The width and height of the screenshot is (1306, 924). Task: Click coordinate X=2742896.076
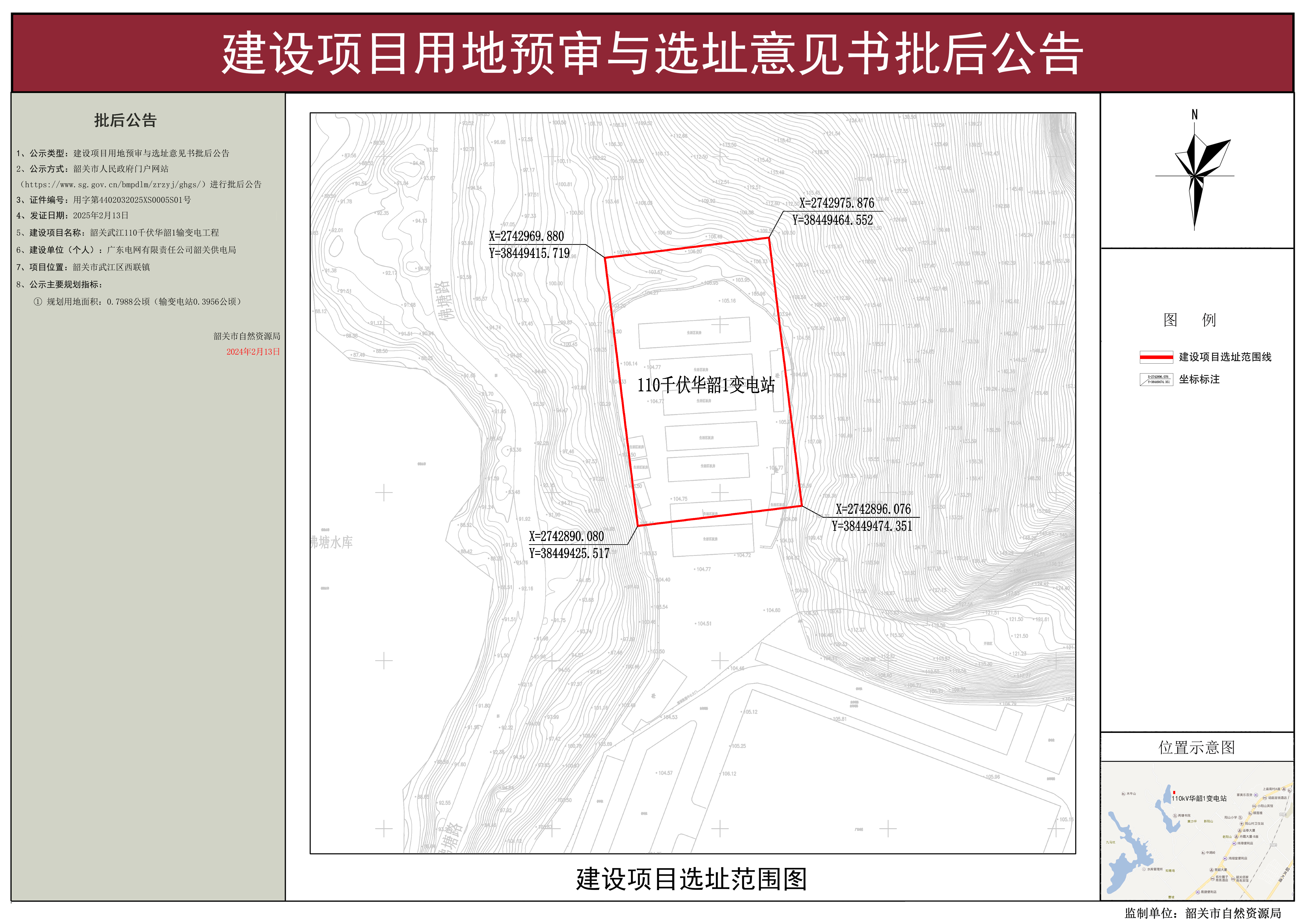coord(873,509)
